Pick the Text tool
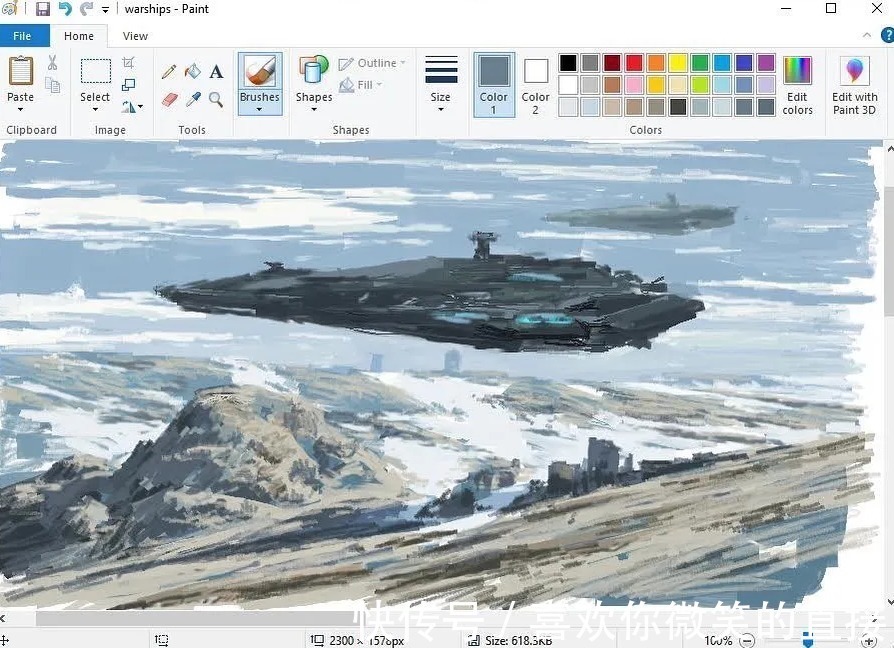Screen dimensions: 894x648 coord(214,71)
